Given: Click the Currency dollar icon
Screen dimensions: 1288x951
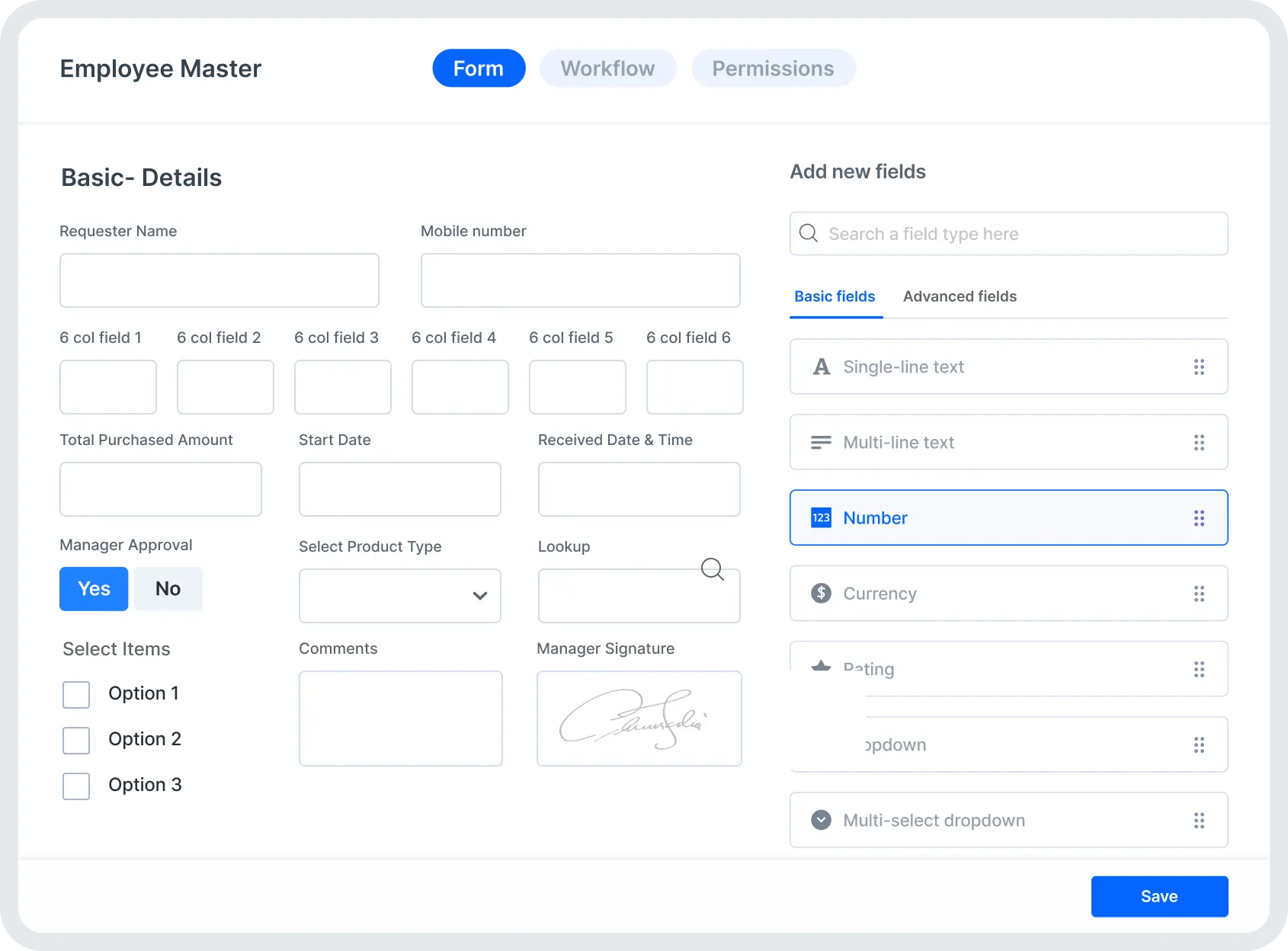Looking at the screenshot, I should point(821,594).
